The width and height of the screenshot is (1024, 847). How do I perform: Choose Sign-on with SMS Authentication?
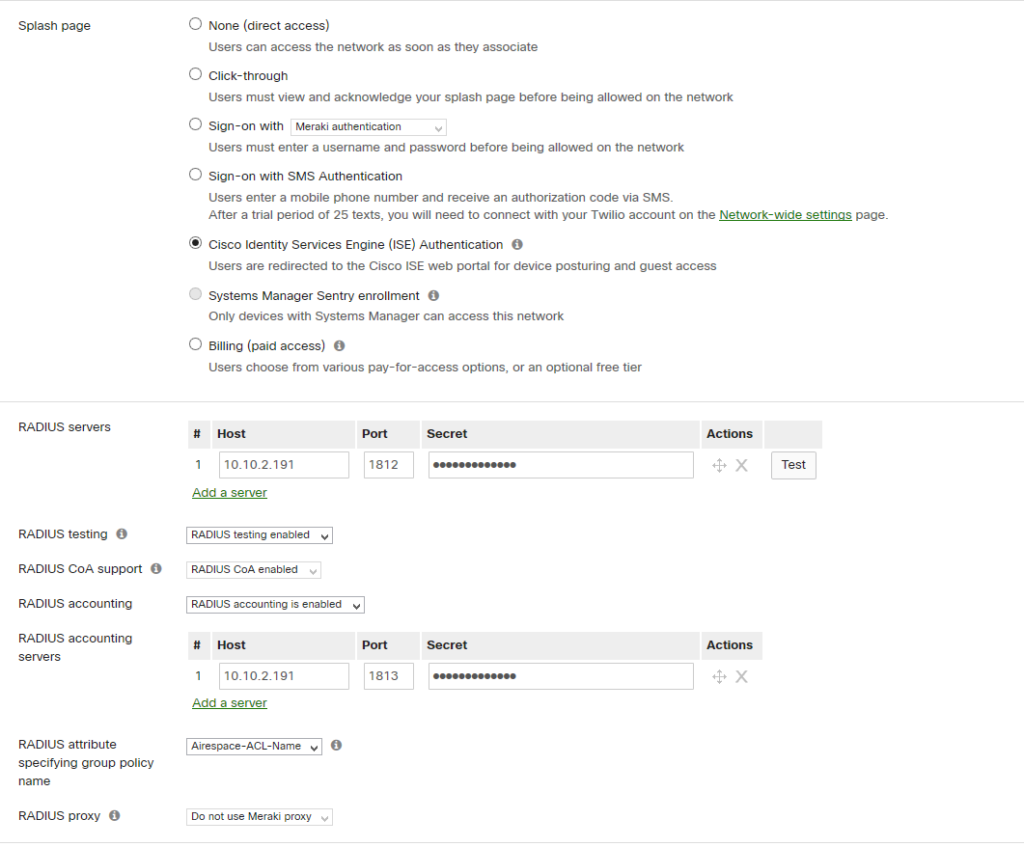click(x=195, y=173)
